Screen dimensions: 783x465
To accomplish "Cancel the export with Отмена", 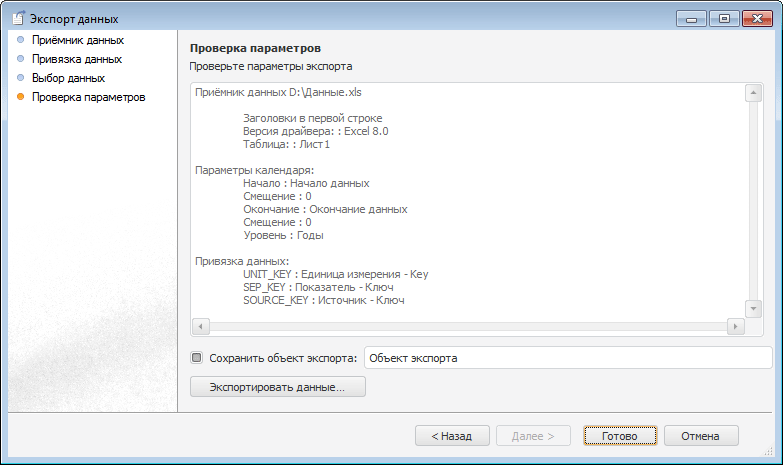I will pos(700,436).
